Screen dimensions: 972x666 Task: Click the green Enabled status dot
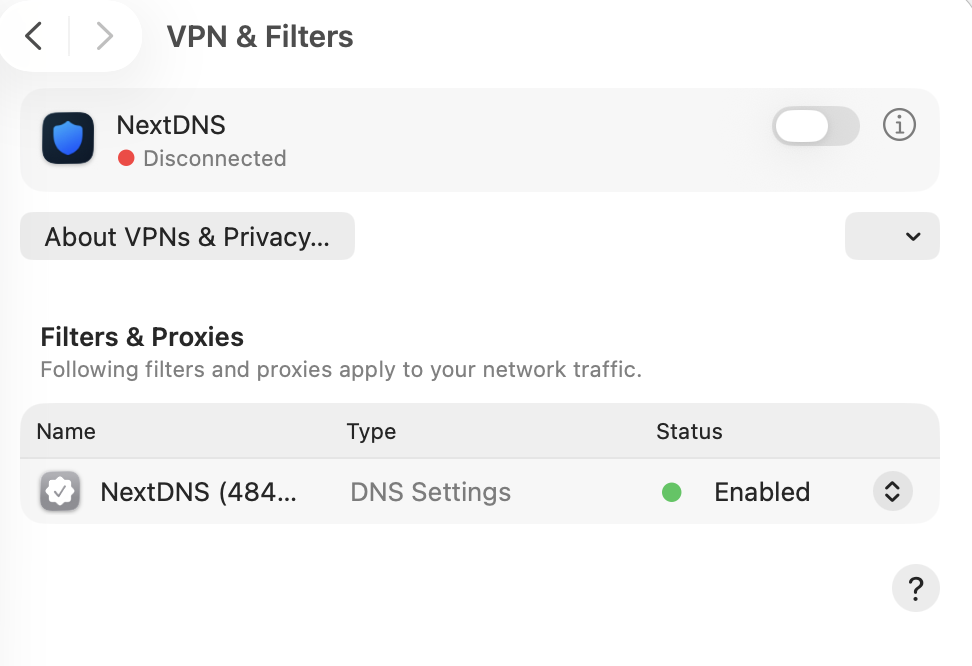(x=672, y=492)
